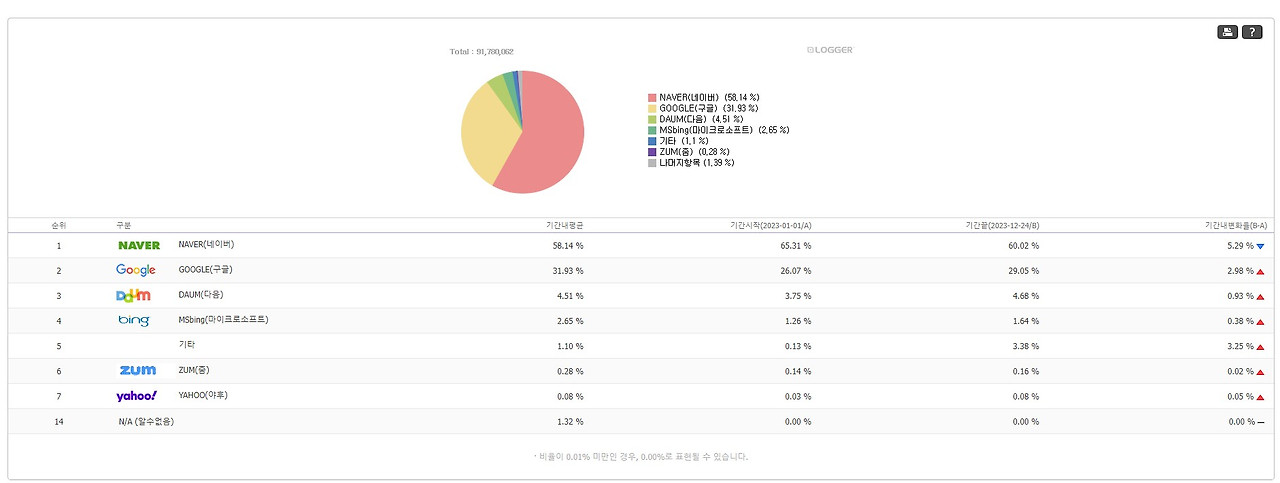Click the red up arrow in 기타 row
Image resolution: width=1280 pixels, height=483 pixels.
pos(1261,346)
